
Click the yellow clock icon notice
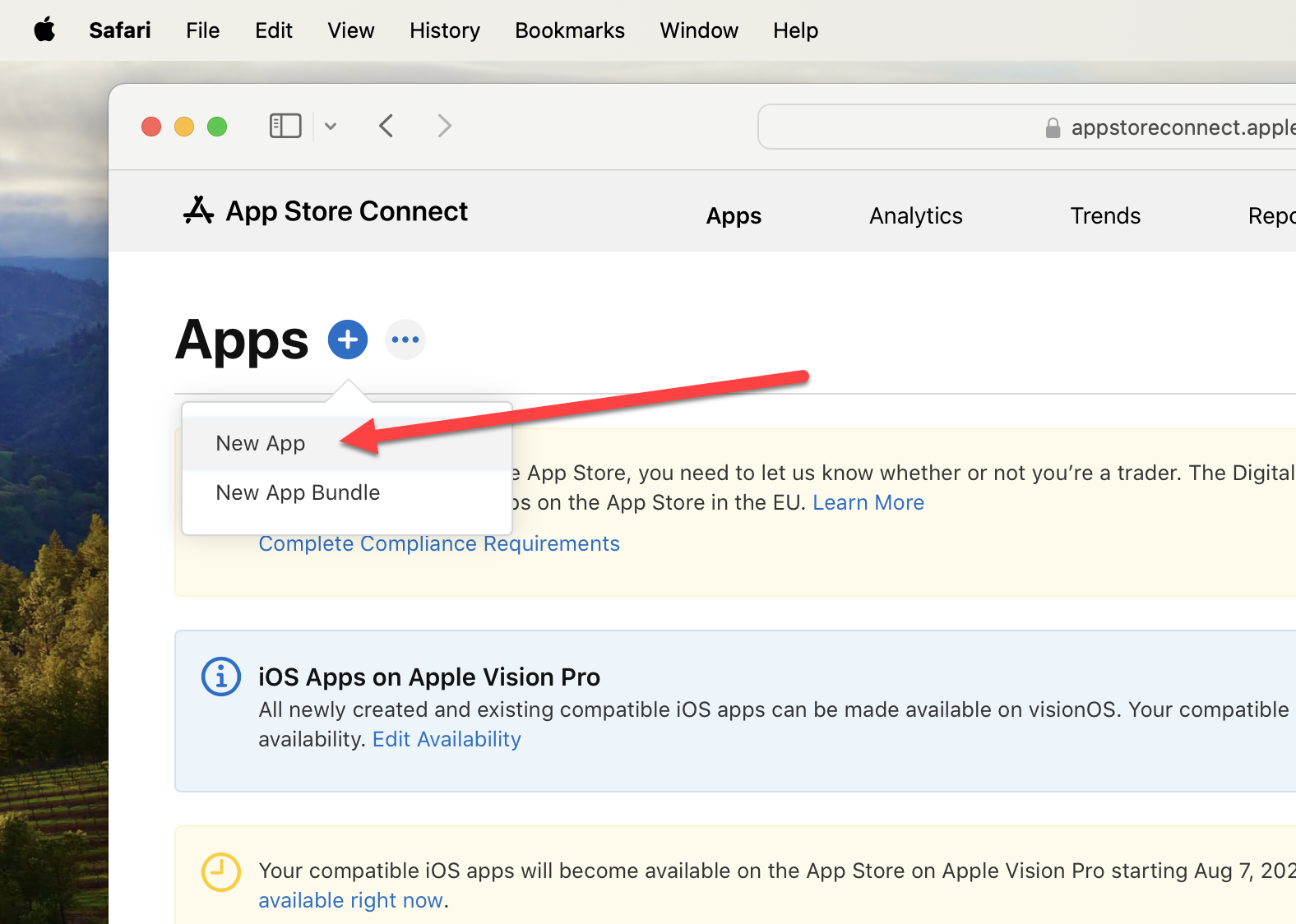pos(221,872)
